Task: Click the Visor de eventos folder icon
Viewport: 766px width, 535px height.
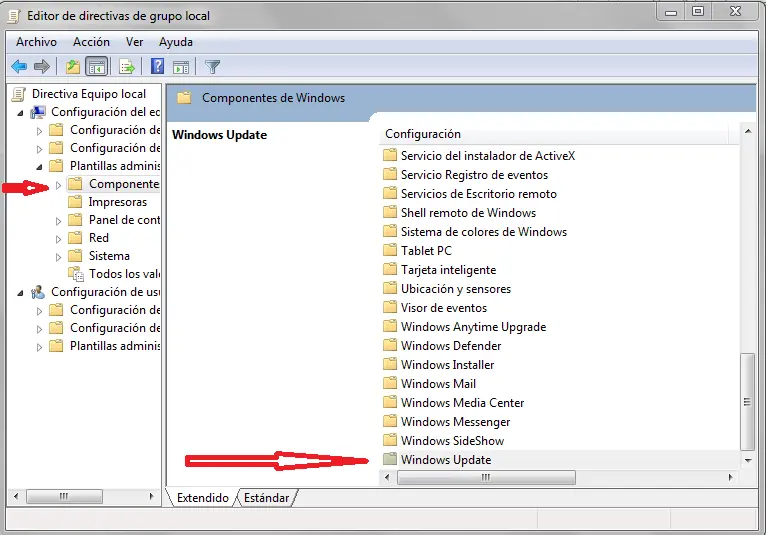Action: 390,307
